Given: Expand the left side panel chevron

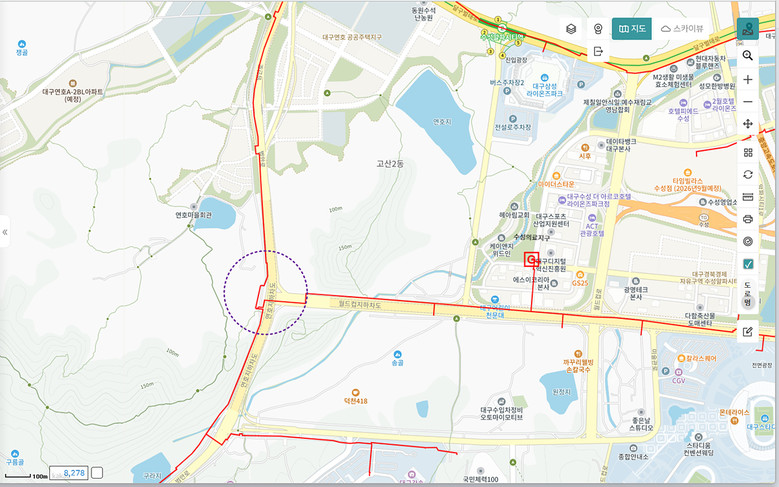Looking at the screenshot, I should [5, 232].
